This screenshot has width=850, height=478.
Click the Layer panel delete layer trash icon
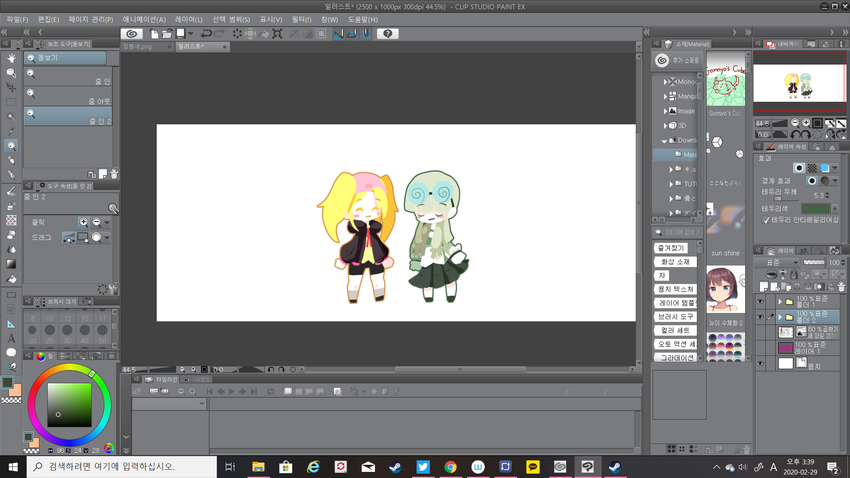tap(841, 287)
